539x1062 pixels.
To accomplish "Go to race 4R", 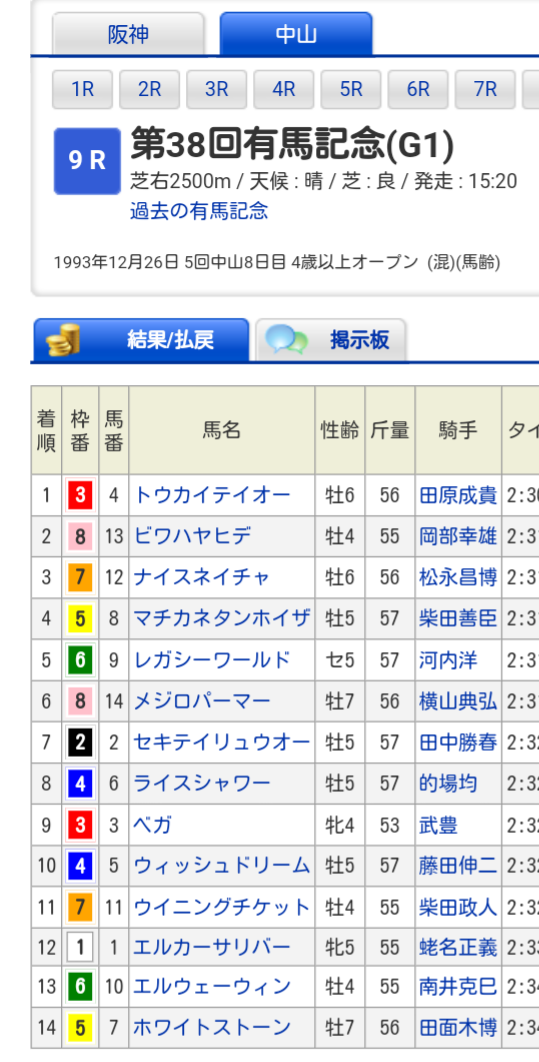I will [284, 89].
